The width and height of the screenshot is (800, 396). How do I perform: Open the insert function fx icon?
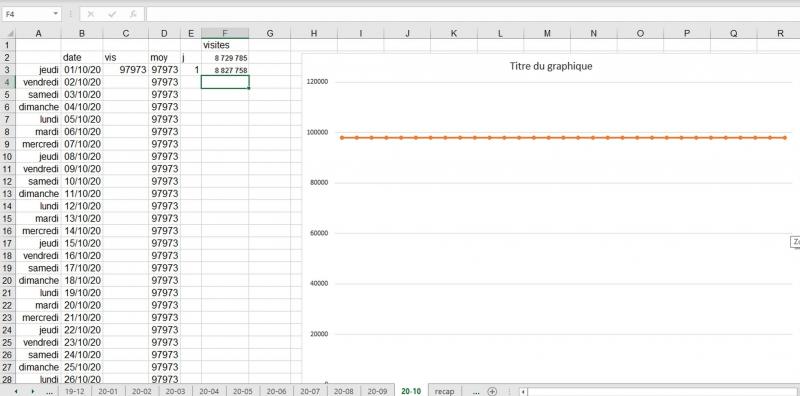(x=133, y=14)
